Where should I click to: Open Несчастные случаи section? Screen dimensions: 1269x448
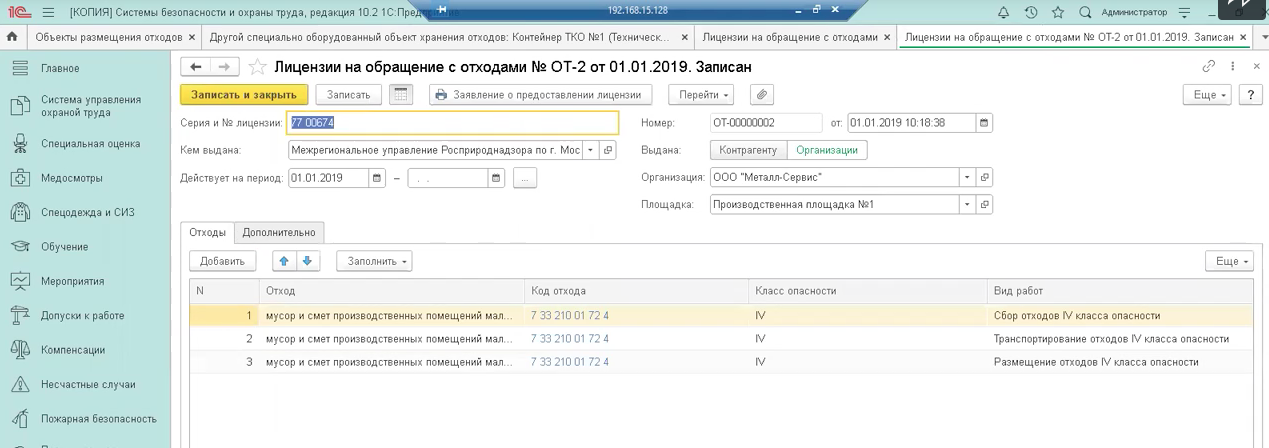(88, 384)
